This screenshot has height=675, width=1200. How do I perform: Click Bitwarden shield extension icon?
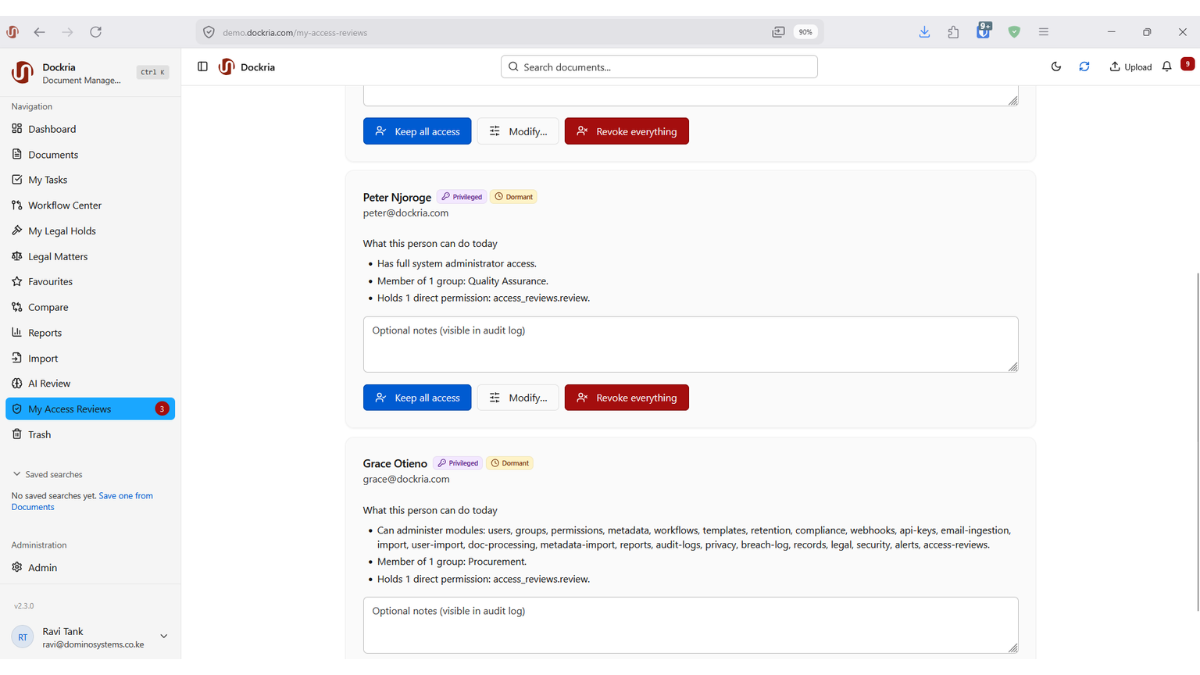[984, 31]
